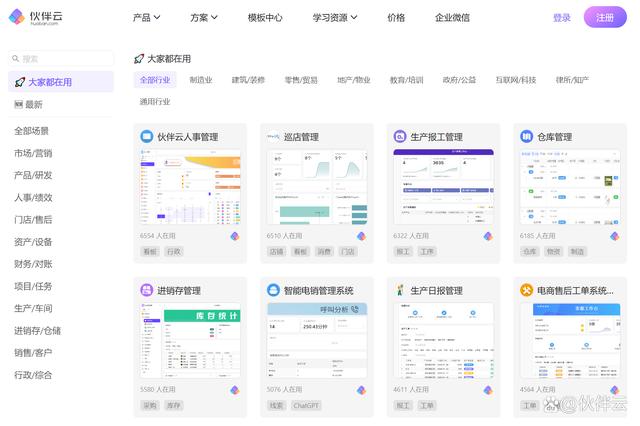The height and width of the screenshot is (426, 640).
Task: Select the 零售/贸易 industry tab
Action: tap(301, 80)
